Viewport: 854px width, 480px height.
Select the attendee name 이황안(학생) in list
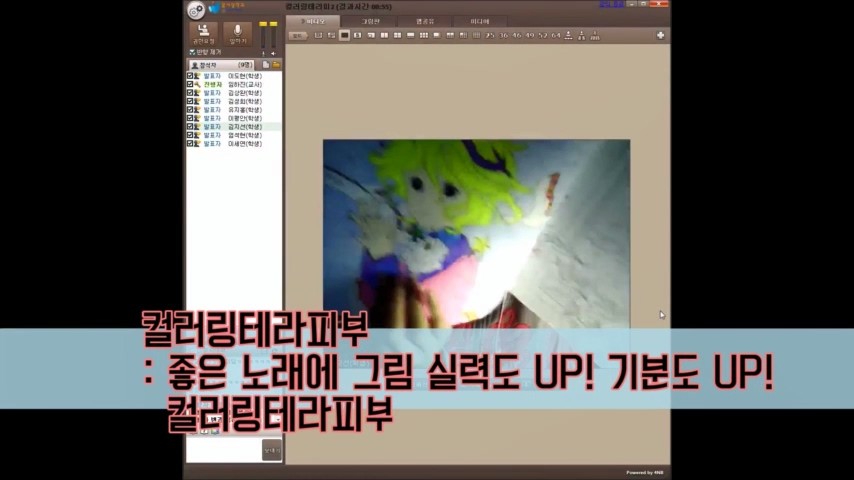245,118
